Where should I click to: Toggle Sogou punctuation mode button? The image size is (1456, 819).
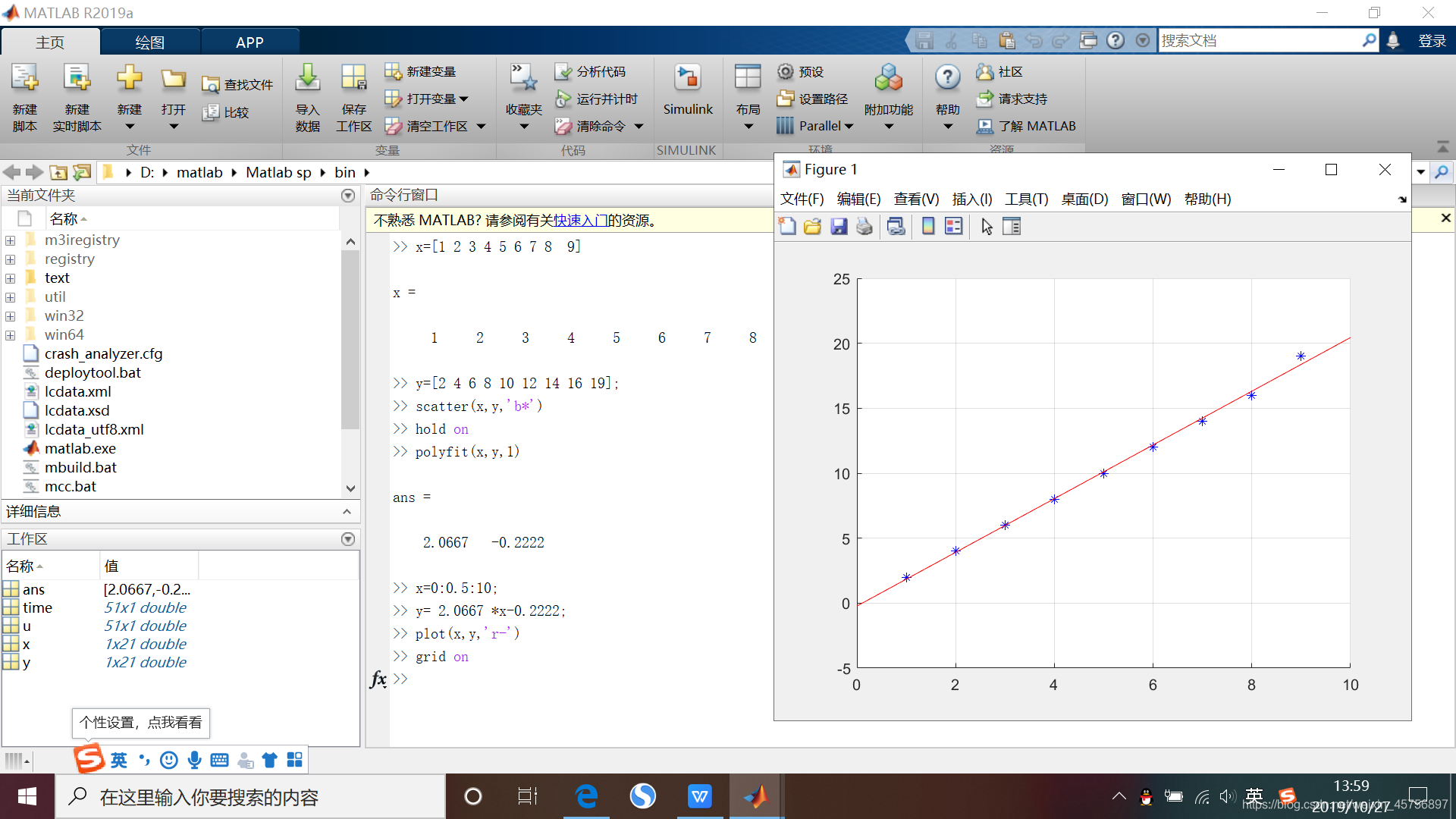click(144, 760)
